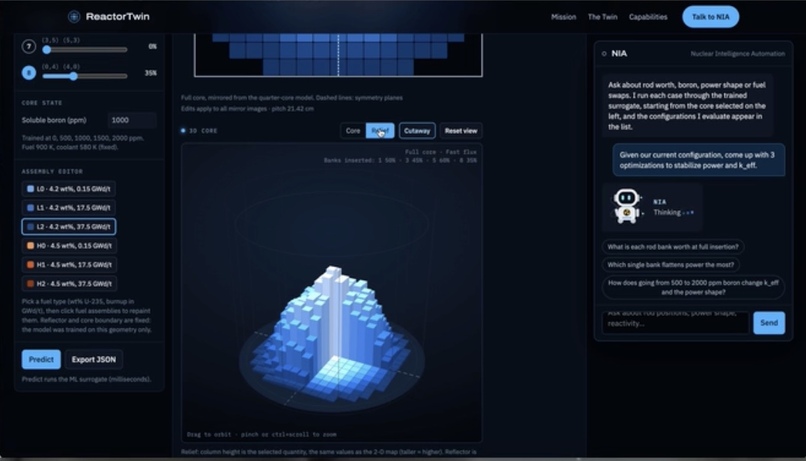Viewport: 806px width, 461px height.
Task: Click the Soluble boron ppm field
Action: point(132,120)
